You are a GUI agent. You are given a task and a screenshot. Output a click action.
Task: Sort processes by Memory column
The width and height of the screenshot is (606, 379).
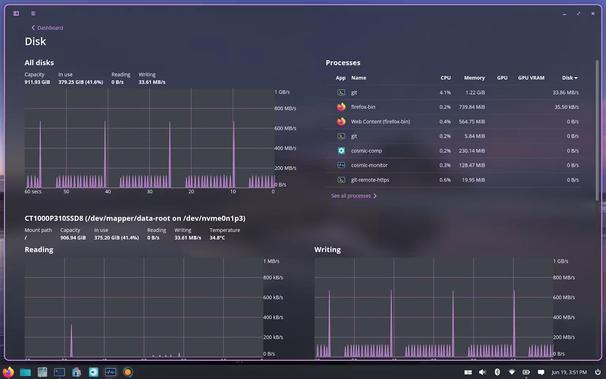[474, 78]
